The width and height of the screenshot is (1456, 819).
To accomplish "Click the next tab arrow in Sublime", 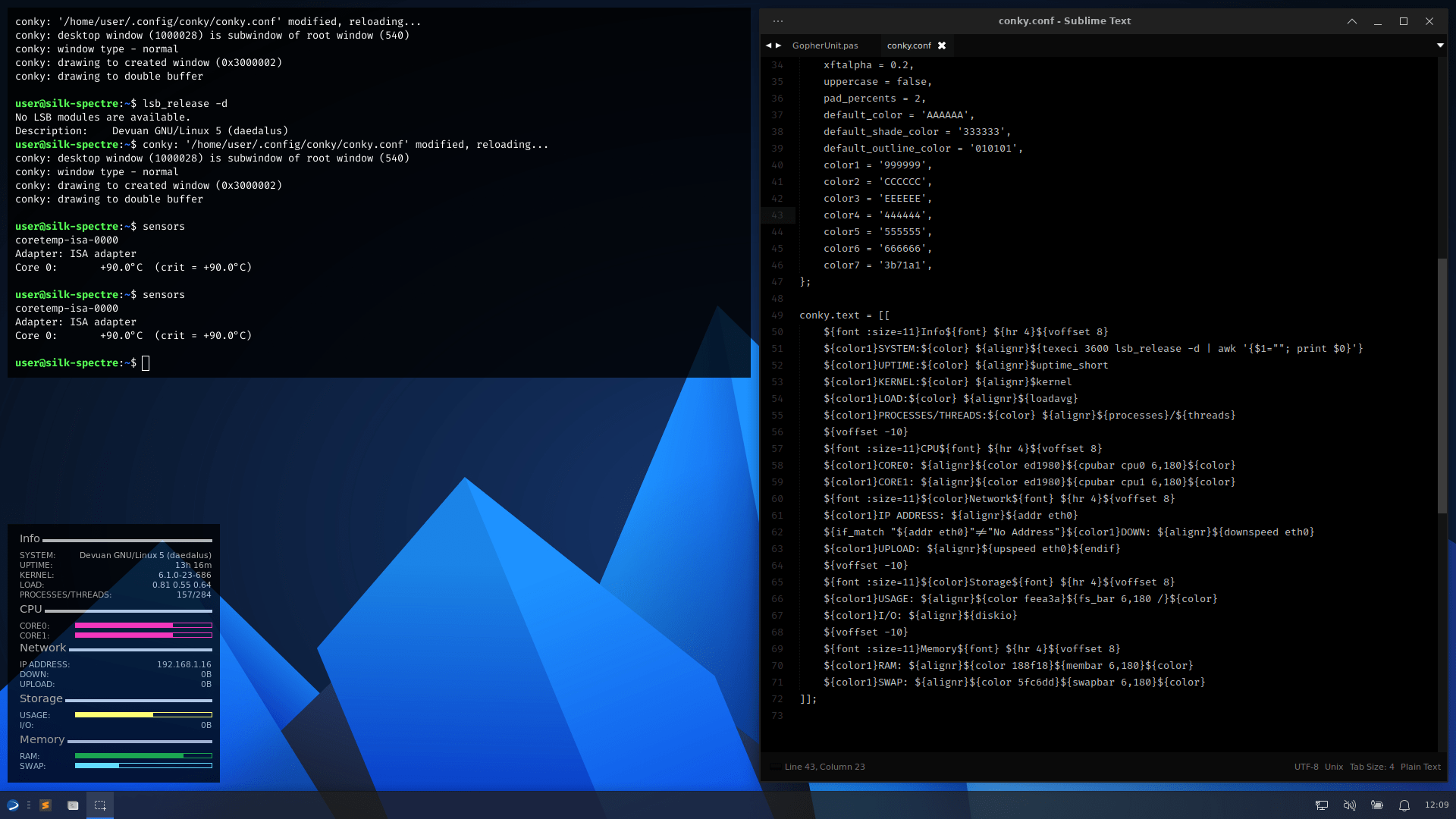I will click(778, 45).
